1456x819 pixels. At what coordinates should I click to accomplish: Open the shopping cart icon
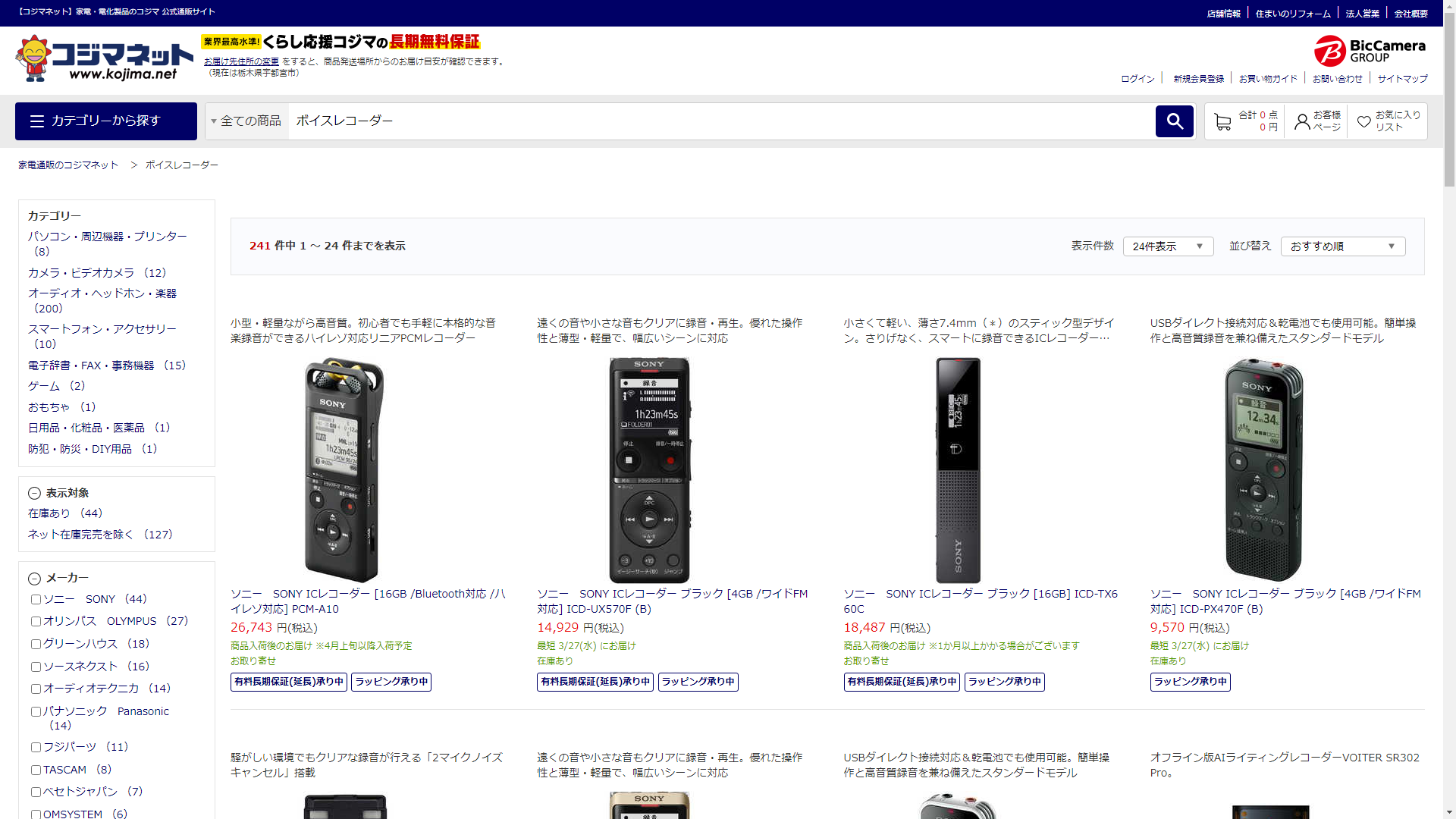click(x=1222, y=122)
